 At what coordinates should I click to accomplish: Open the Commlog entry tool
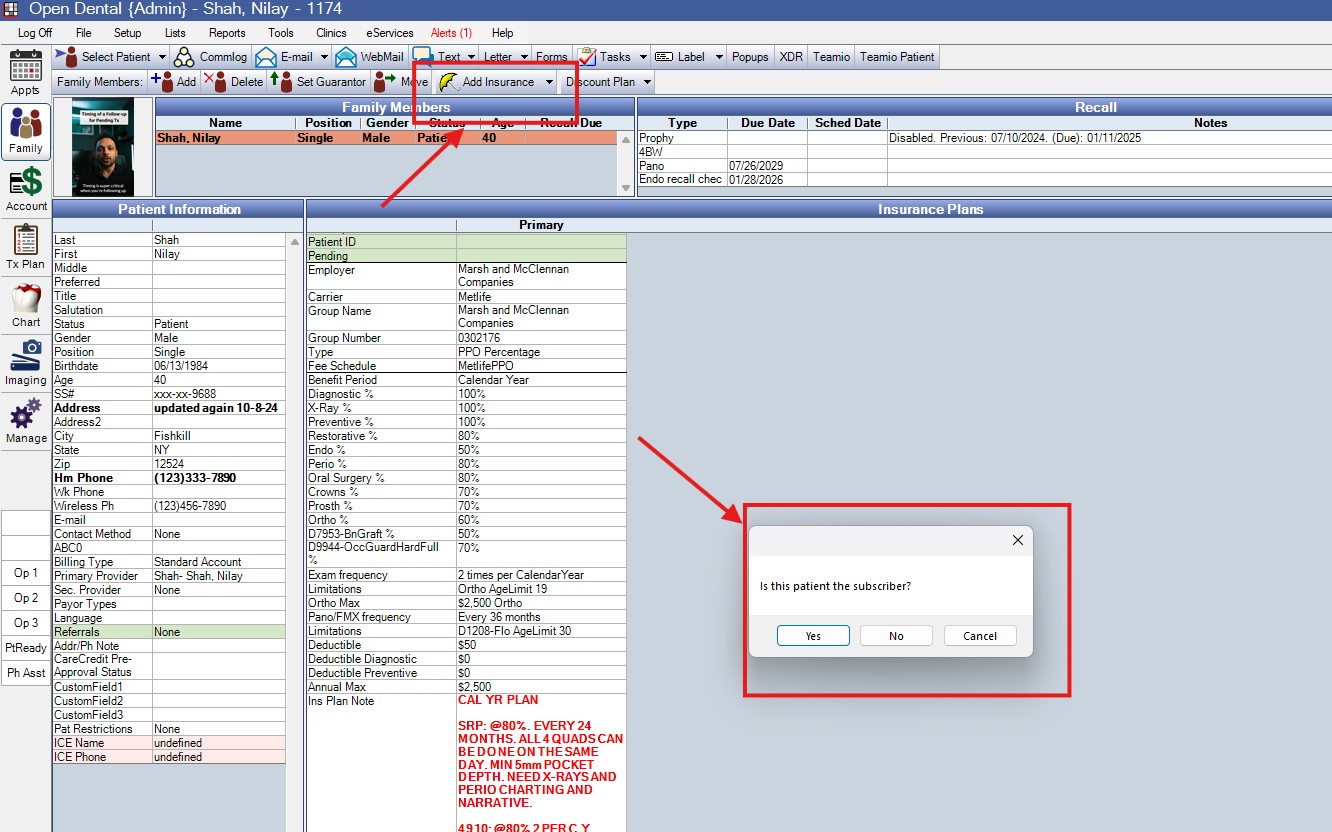tap(211, 57)
